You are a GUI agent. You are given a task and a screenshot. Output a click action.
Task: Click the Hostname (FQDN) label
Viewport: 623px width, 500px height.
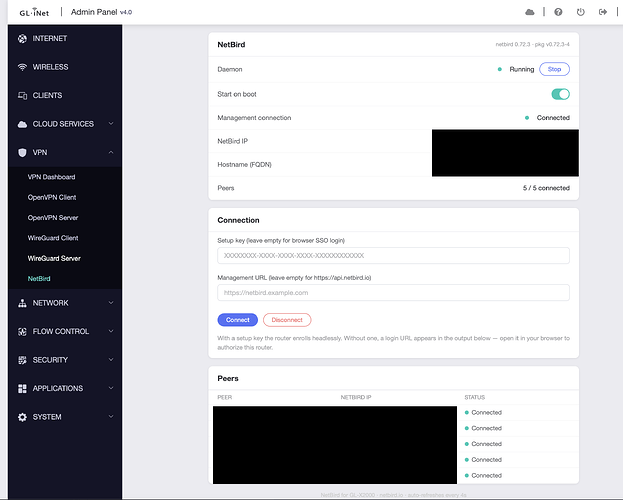(244, 165)
